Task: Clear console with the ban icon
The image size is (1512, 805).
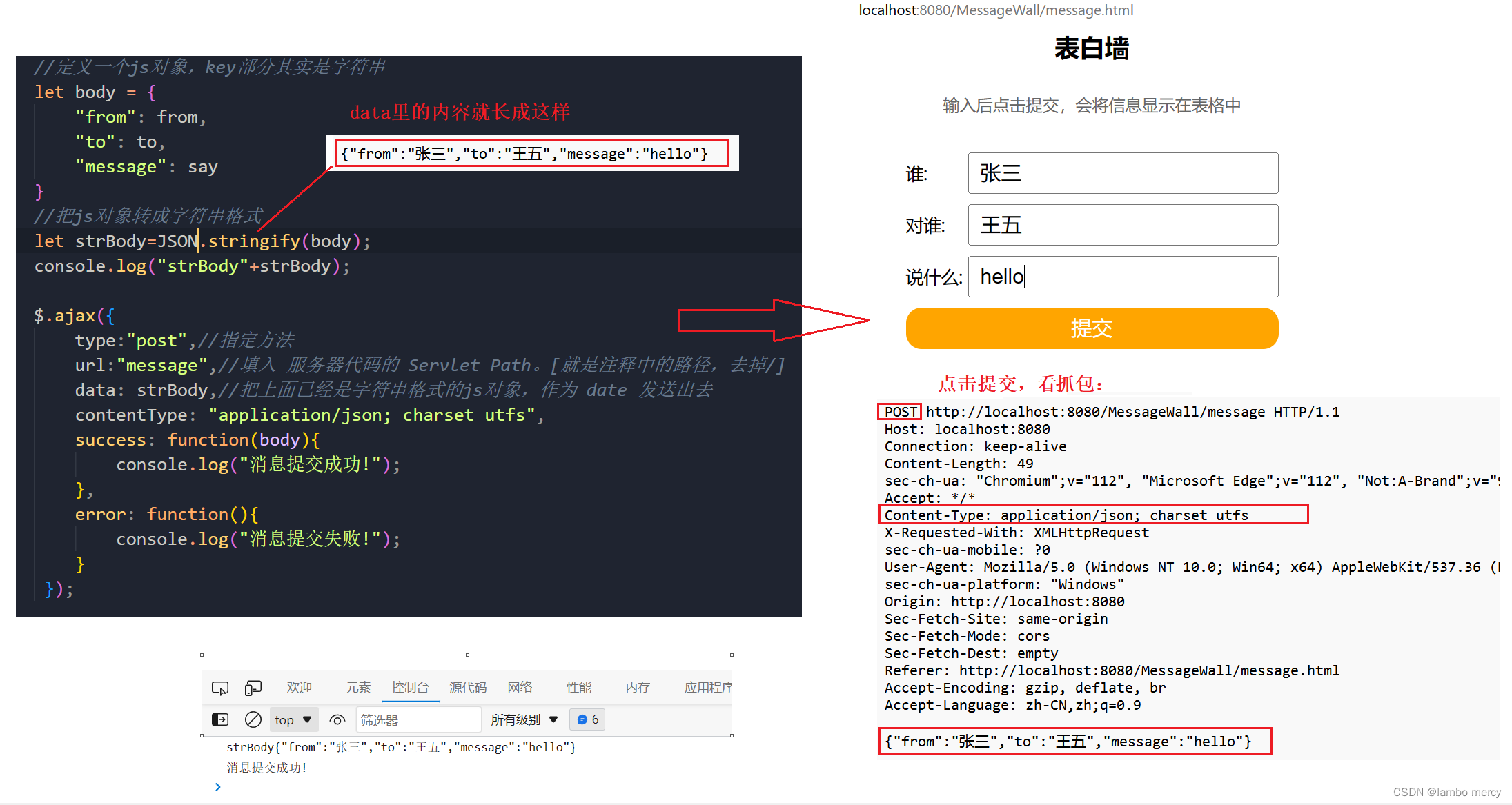Action: (x=253, y=719)
